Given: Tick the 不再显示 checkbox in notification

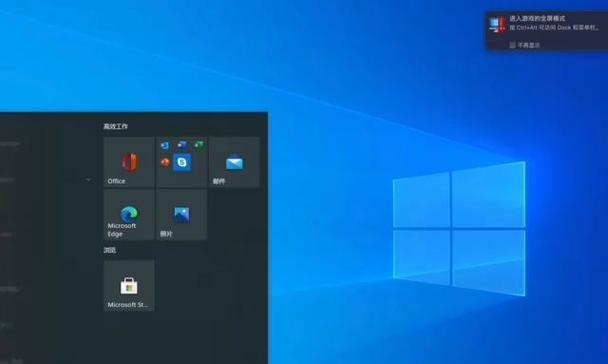Looking at the screenshot, I should 512,45.
